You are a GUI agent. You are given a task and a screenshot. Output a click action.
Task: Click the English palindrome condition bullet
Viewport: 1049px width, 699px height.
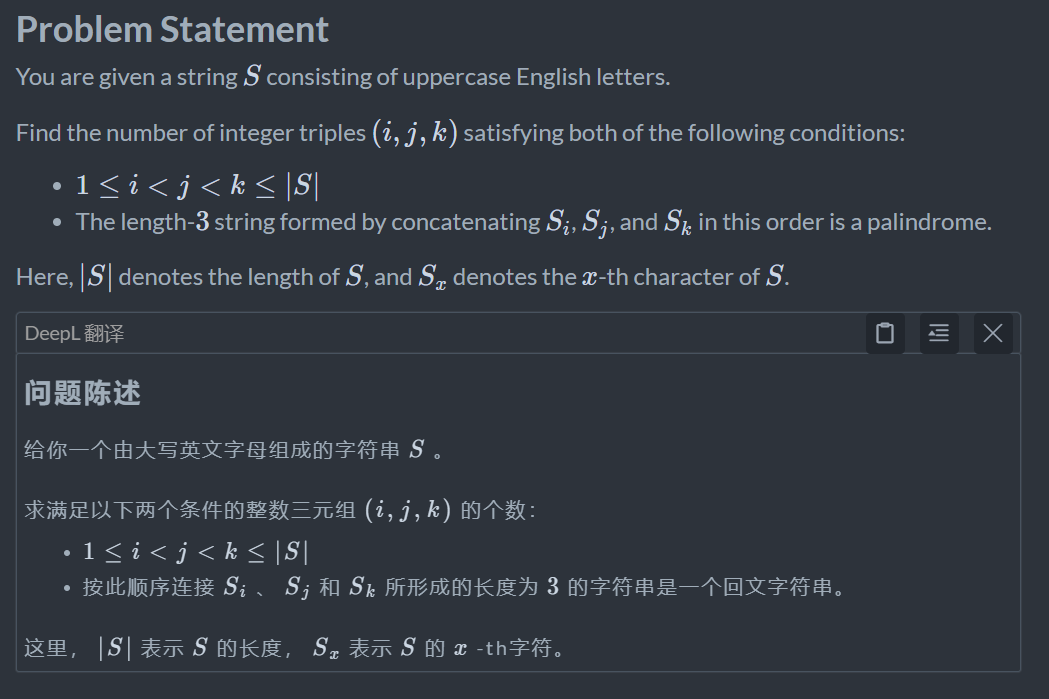pyautogui.click(x=534, y=222)
